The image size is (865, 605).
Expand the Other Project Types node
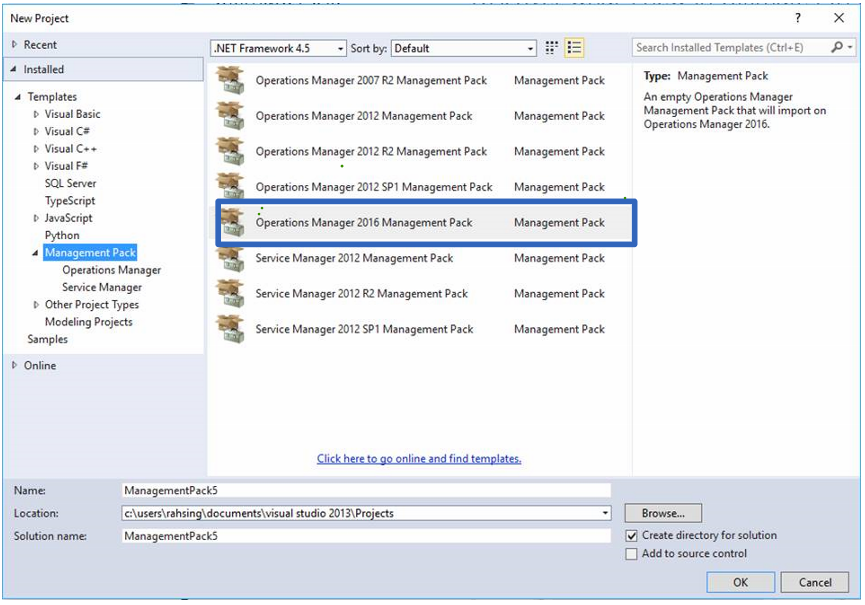pyautogui.click(x=36, y=304)
